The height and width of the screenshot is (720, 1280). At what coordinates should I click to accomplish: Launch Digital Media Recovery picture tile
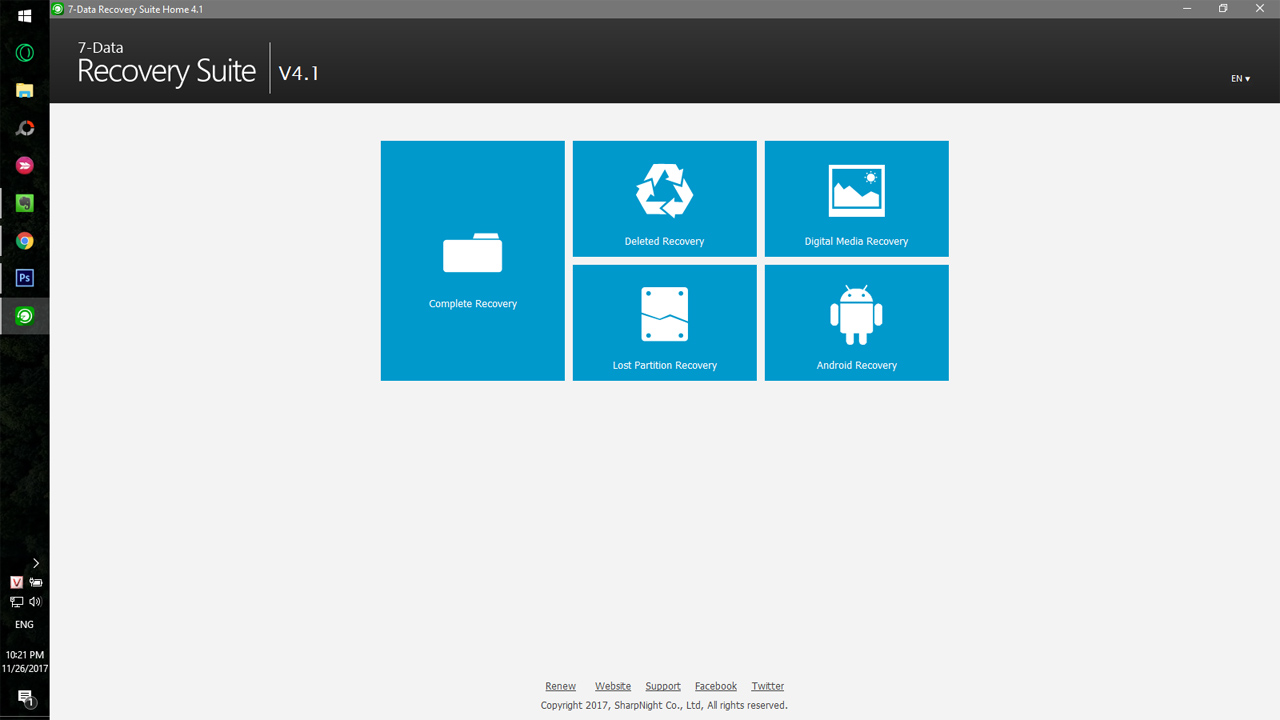(x=856, y=199)
